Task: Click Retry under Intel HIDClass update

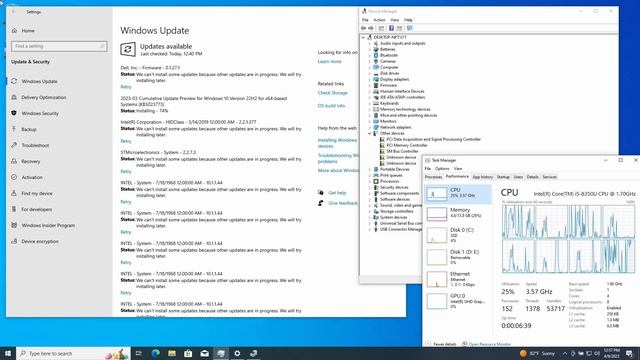Action: [126, 141]
